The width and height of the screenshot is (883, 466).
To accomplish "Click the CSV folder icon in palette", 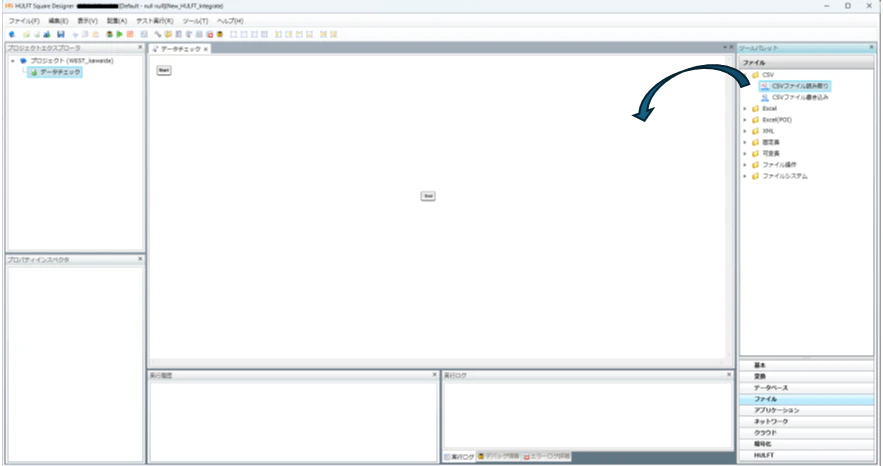I will [x=755, y=75].
